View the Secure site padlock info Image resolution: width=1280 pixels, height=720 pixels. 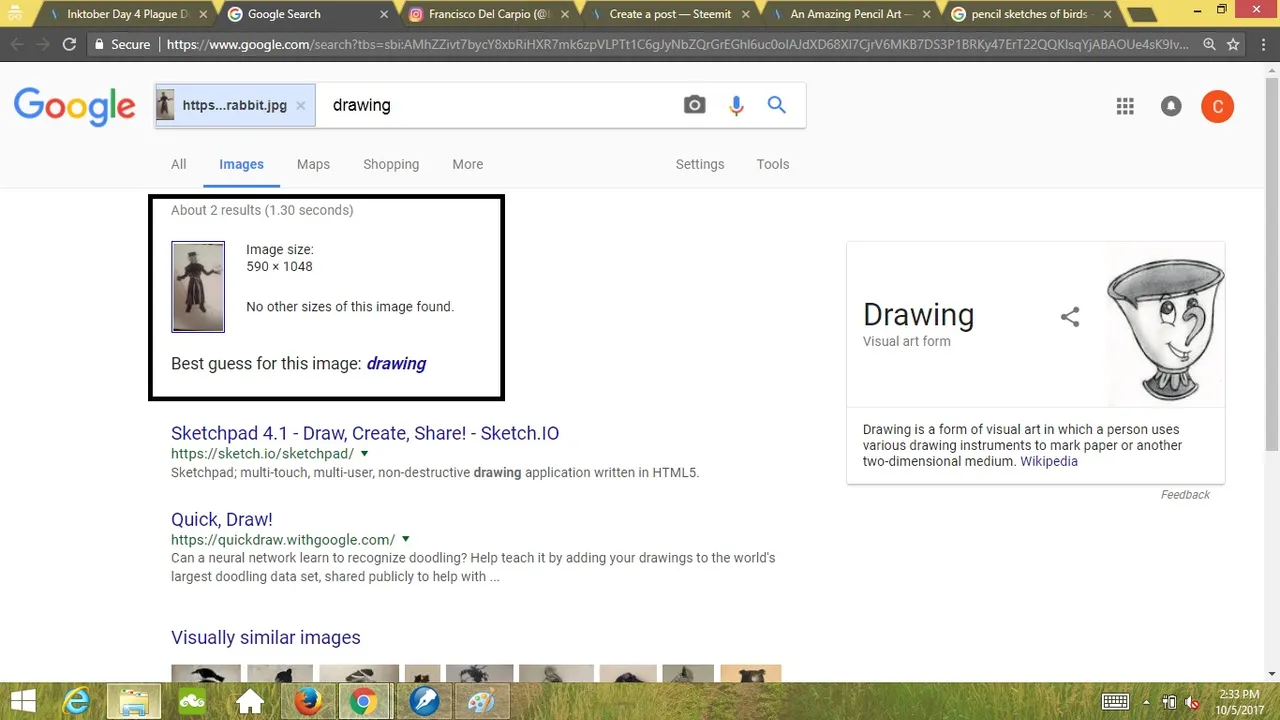coord(122,44)
